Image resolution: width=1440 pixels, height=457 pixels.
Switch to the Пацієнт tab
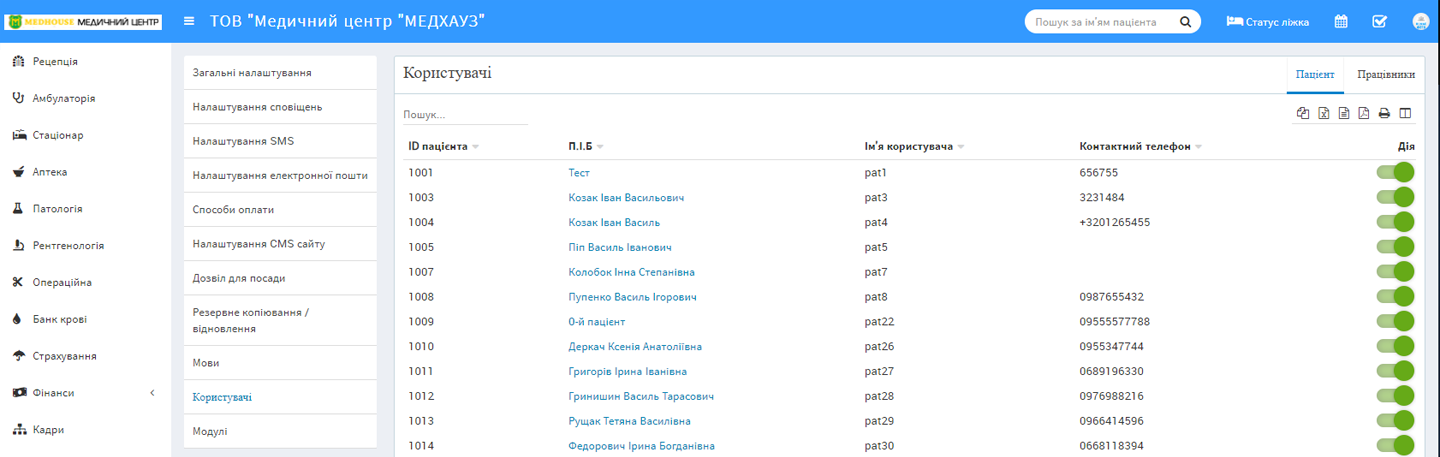coord(1315,75)
